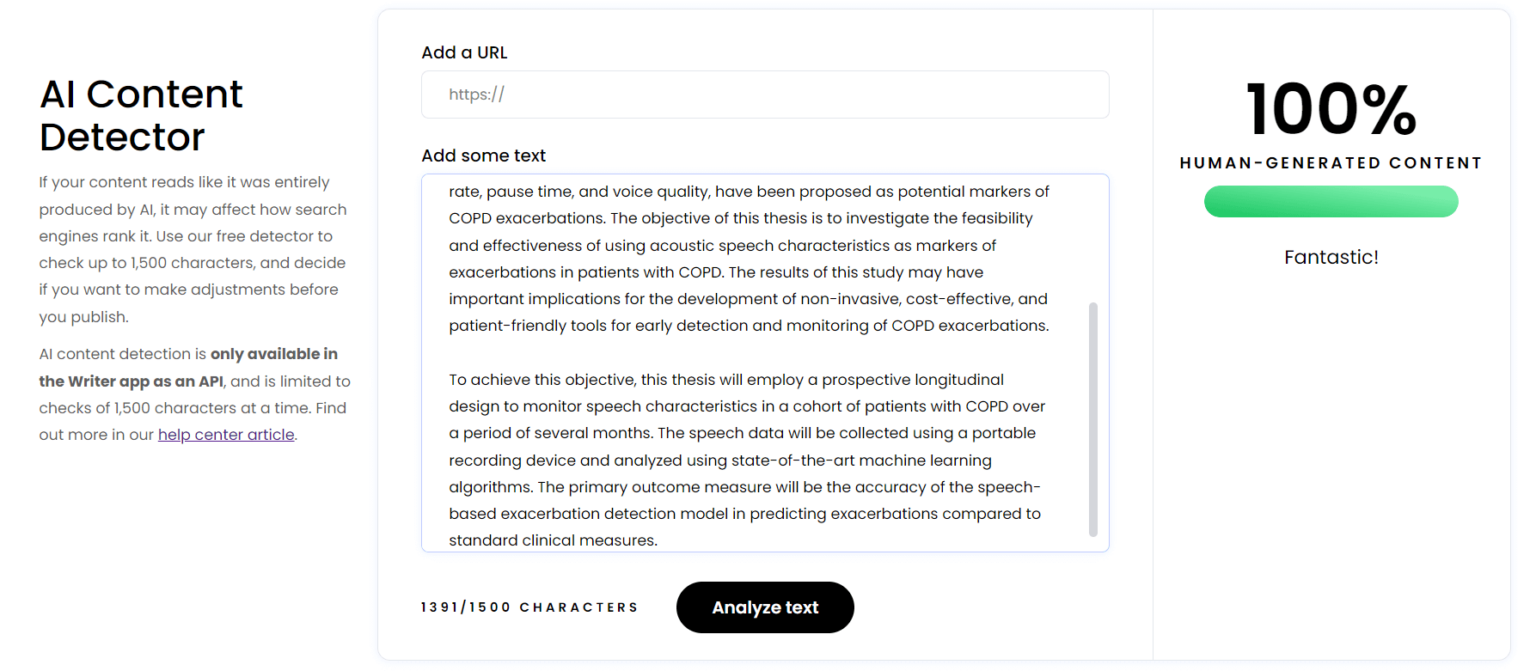1536x671 pixels.
Task: Click the 100% score result
Action: 1330,109
